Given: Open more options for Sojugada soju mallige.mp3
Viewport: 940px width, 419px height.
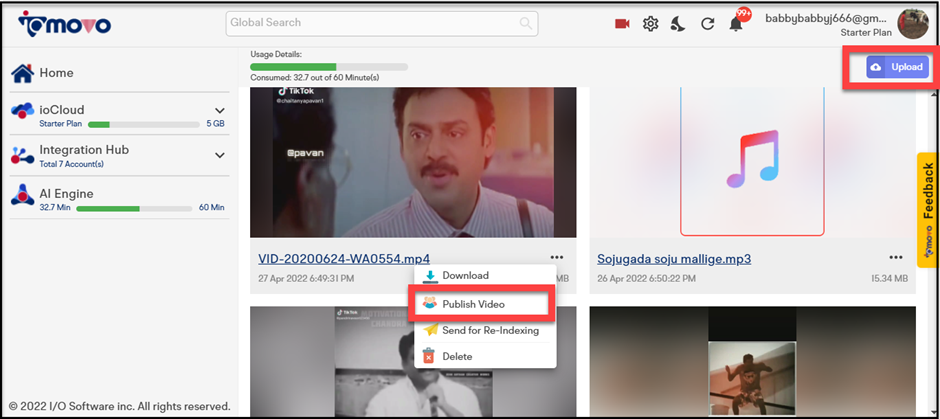Looking at the screenshot, I should (x=896, y=257).
